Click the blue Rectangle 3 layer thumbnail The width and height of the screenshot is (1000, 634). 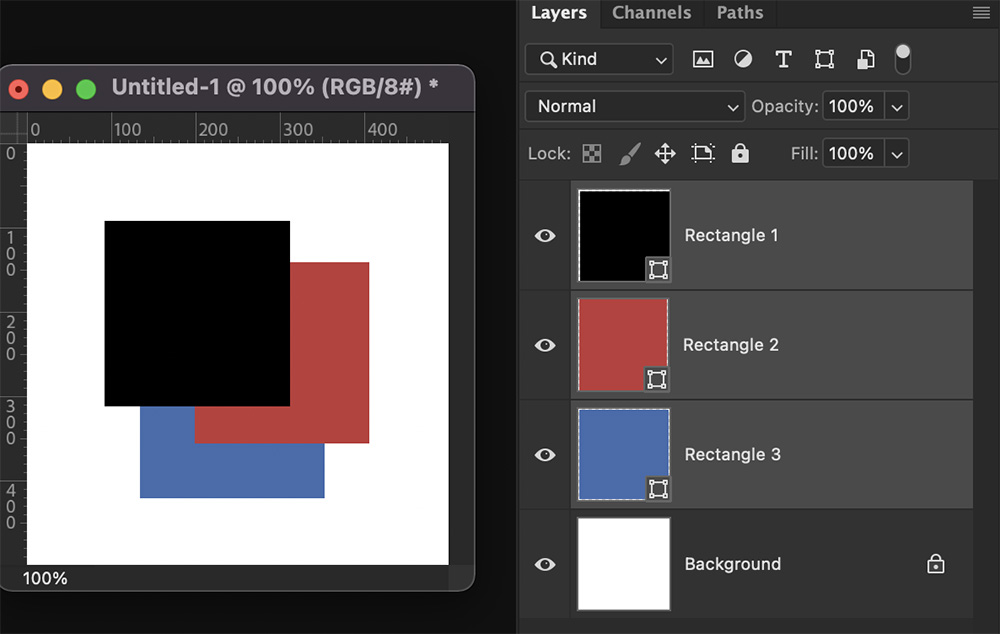[624, 455]
